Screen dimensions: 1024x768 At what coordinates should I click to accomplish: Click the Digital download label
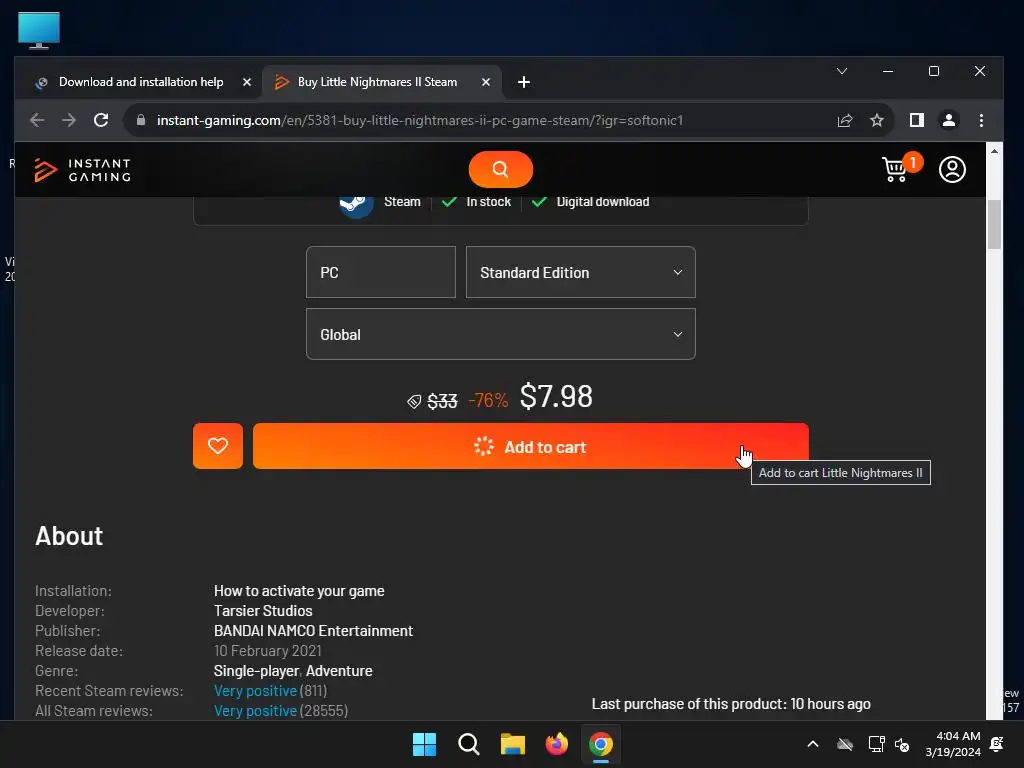tap(602, 202)
